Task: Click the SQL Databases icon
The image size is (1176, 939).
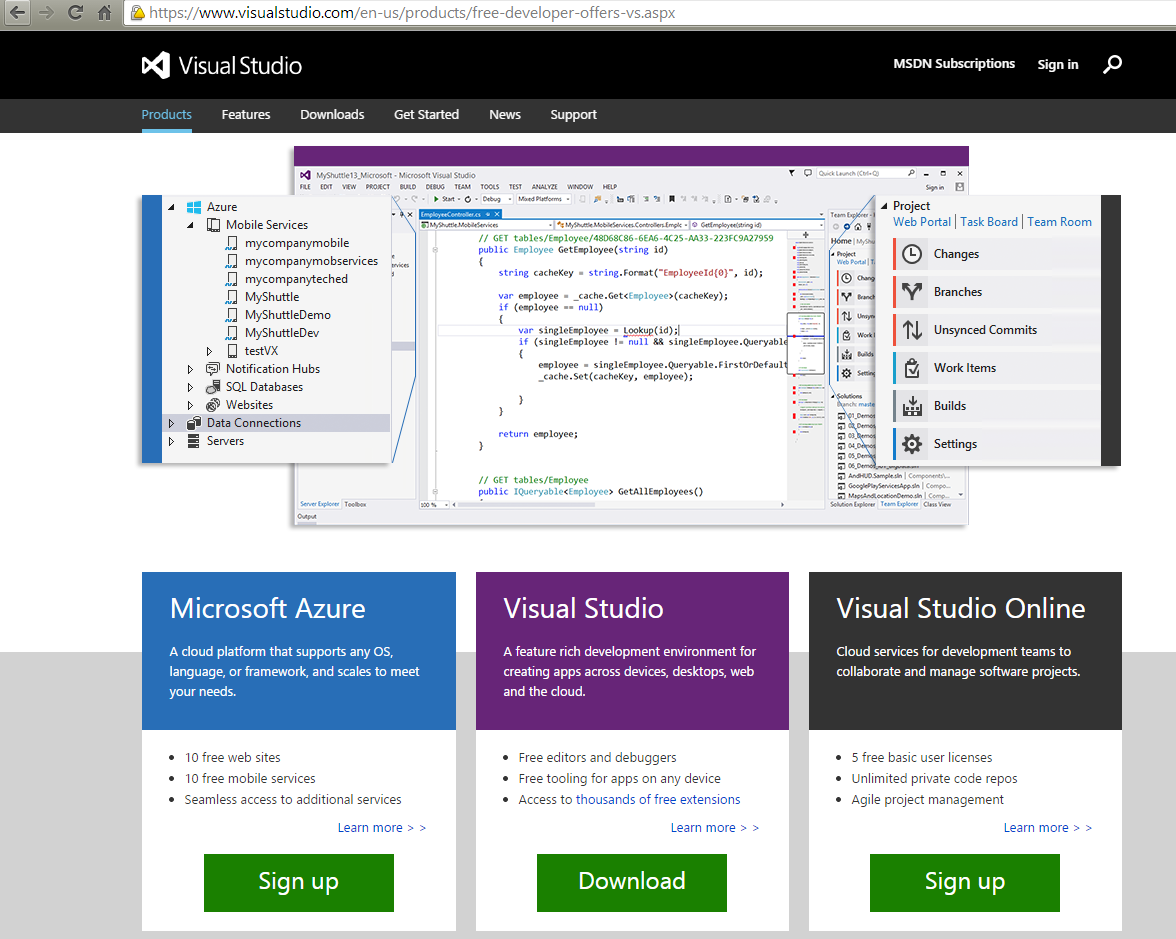Action: 213,387
